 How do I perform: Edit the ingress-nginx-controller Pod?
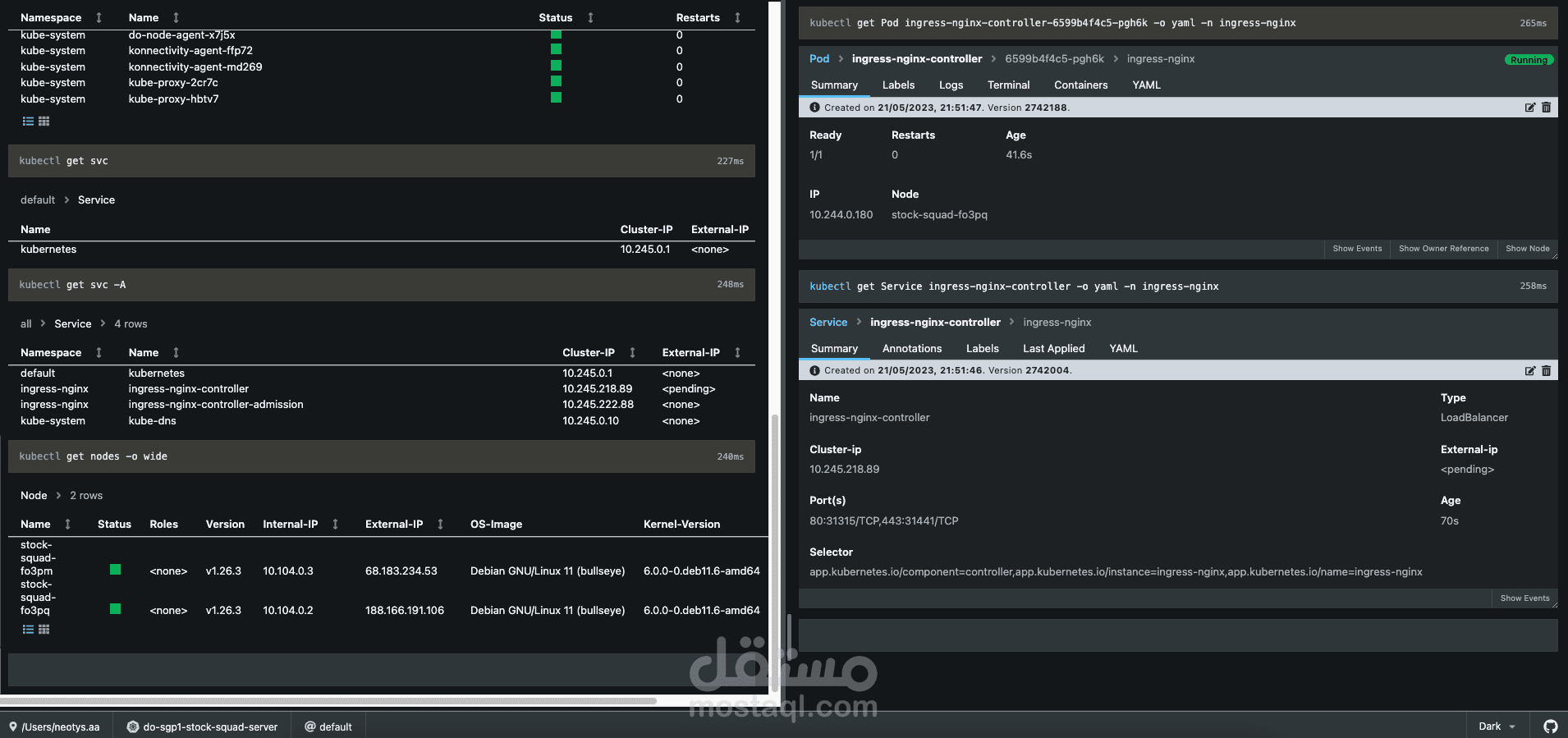point(1530,108)
